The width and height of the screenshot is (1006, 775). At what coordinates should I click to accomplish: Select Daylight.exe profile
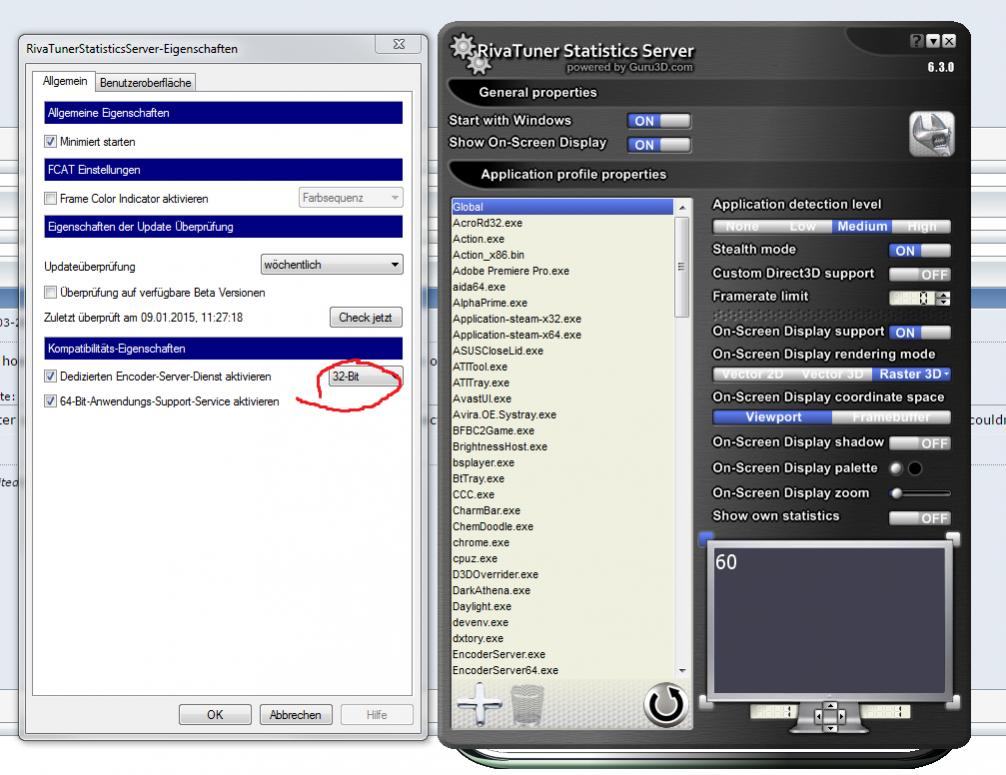click(x=562, y=606)
